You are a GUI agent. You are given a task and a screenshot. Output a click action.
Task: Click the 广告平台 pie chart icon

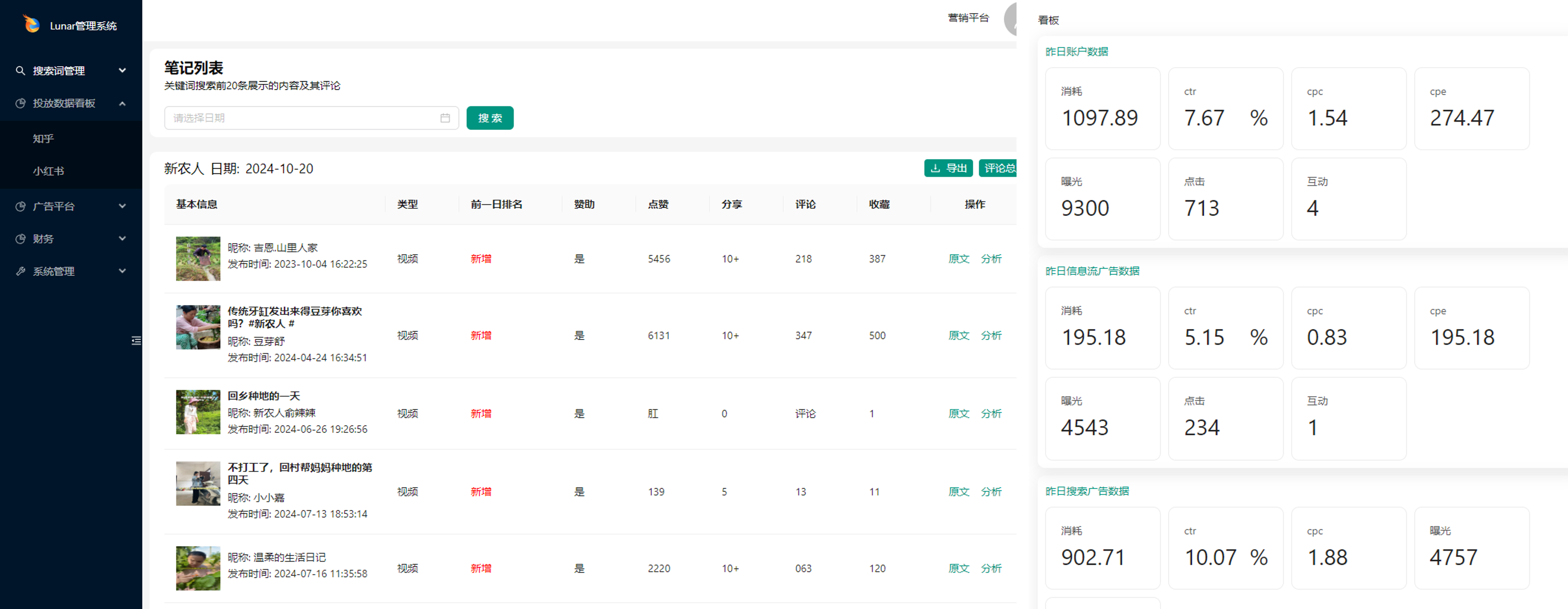20,206
